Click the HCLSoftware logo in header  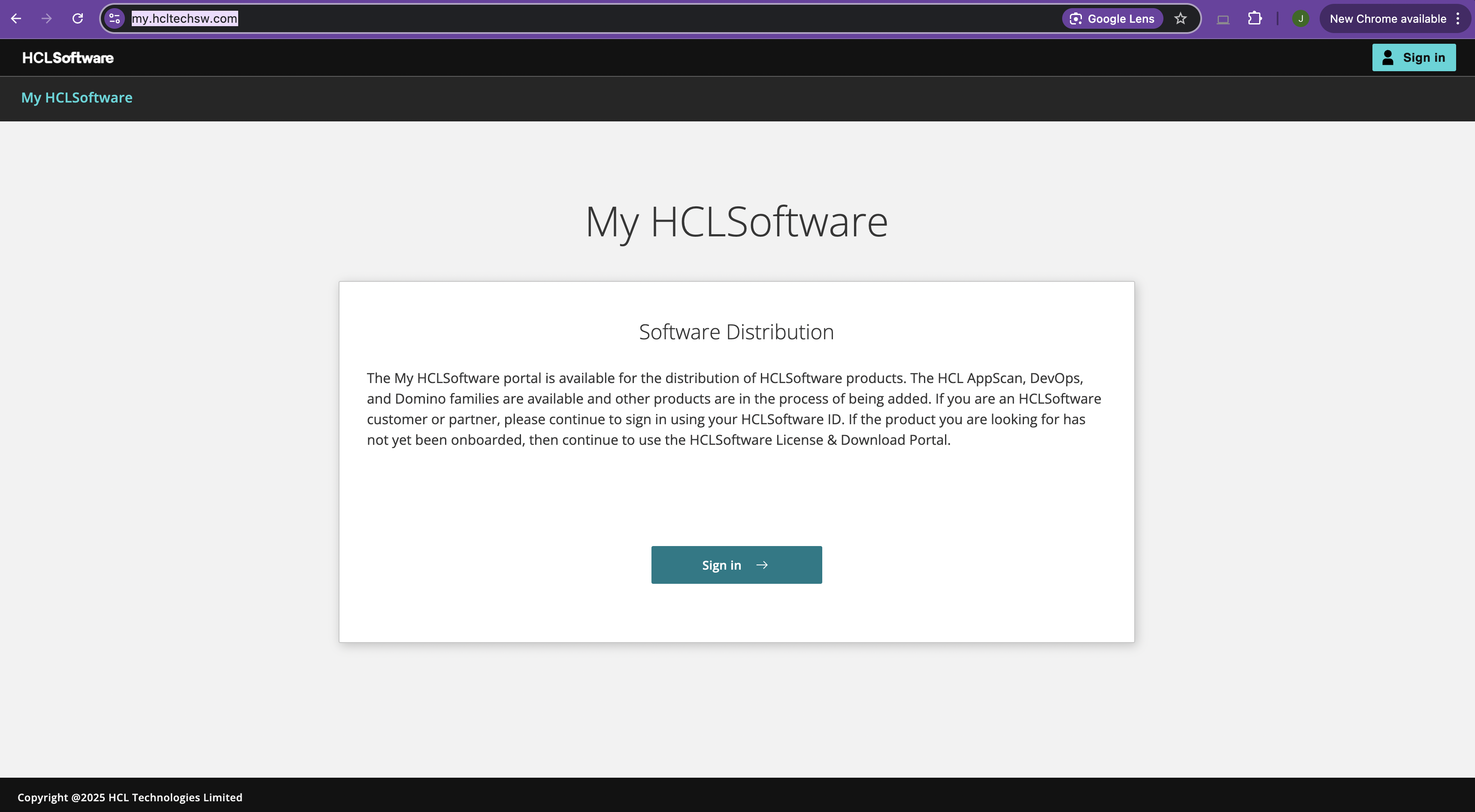pos(67,58)
